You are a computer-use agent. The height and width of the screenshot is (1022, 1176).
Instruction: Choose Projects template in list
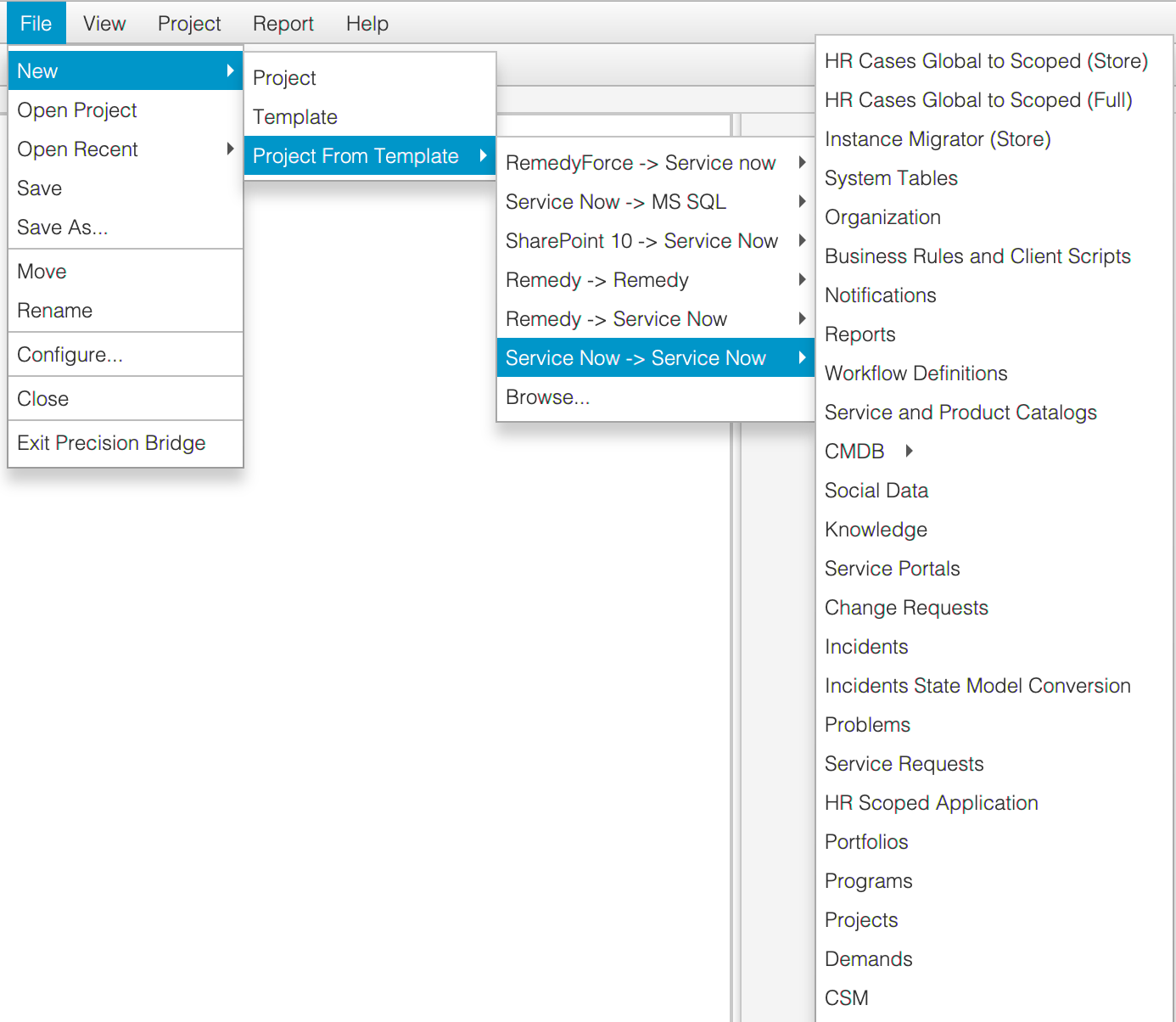pyautogui.click(x=994, y=919)
